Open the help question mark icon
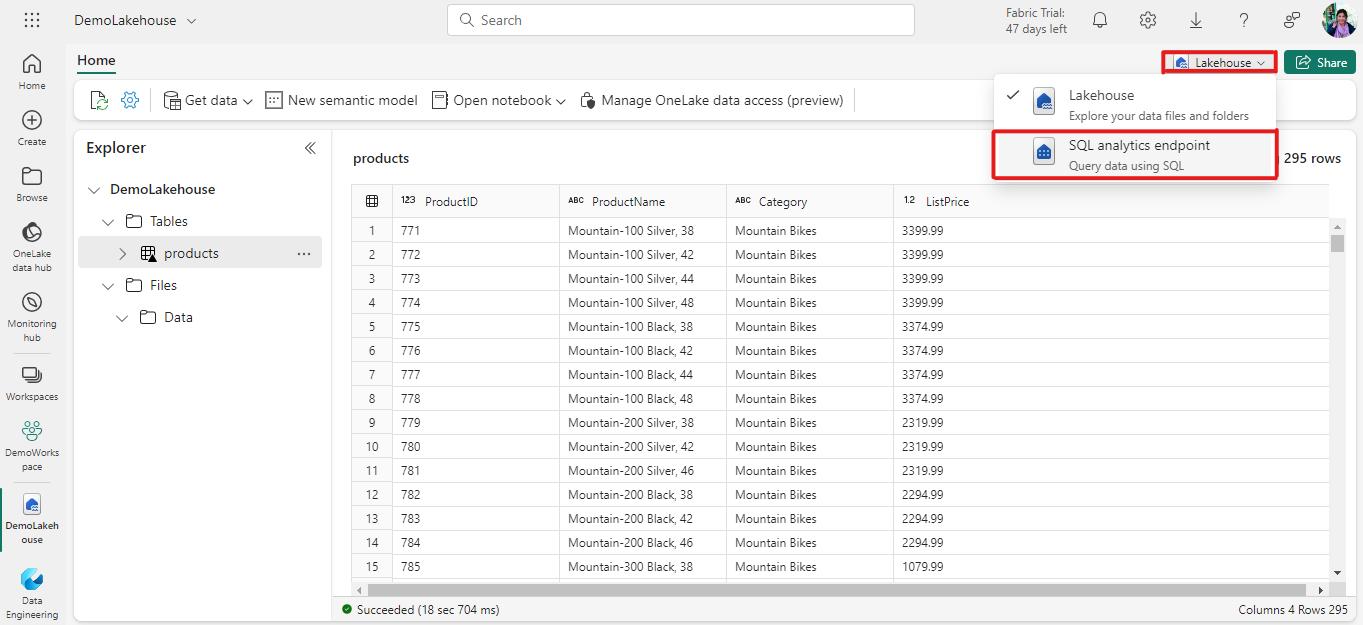This screenshot has width=1363, height=625. [1244, 20]
